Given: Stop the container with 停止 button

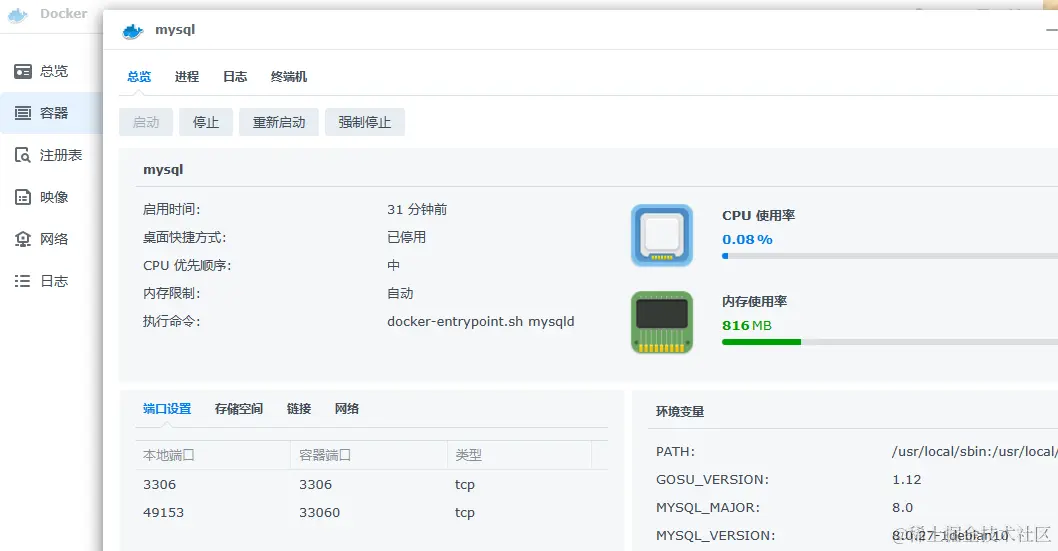Looking at the screenshot, I should point(206,122).
